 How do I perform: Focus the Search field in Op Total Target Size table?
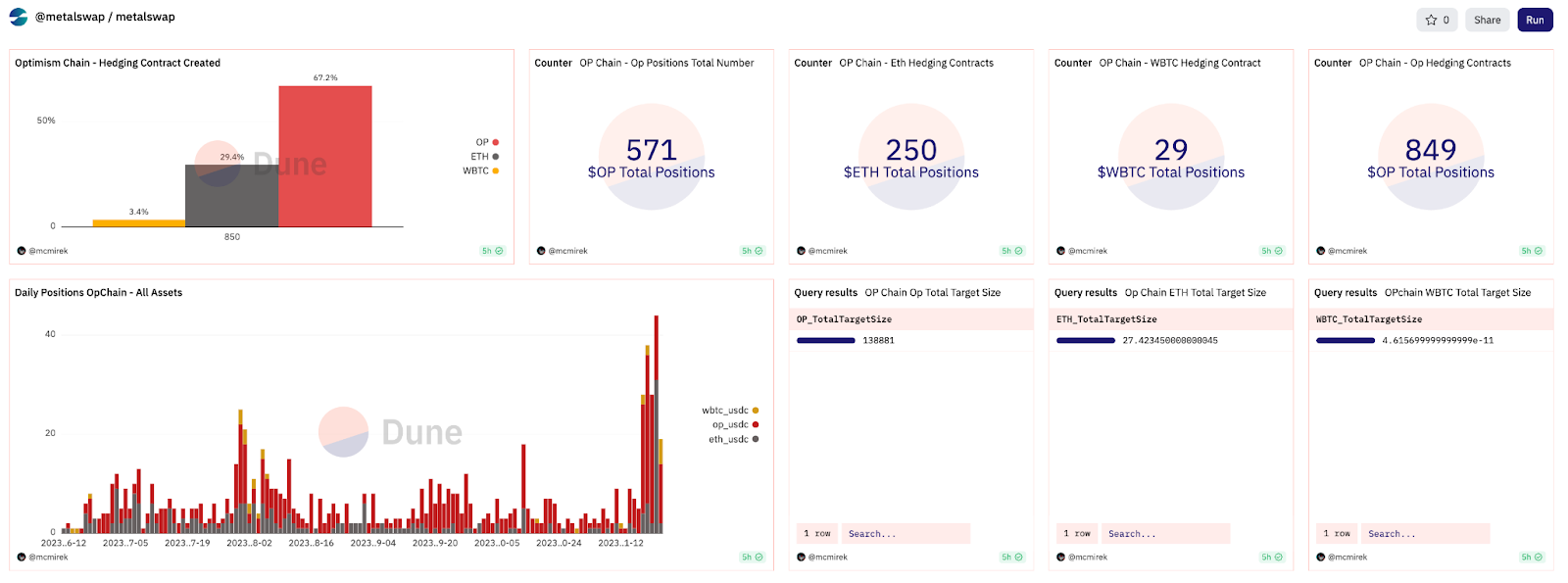(x=906, y=534)
